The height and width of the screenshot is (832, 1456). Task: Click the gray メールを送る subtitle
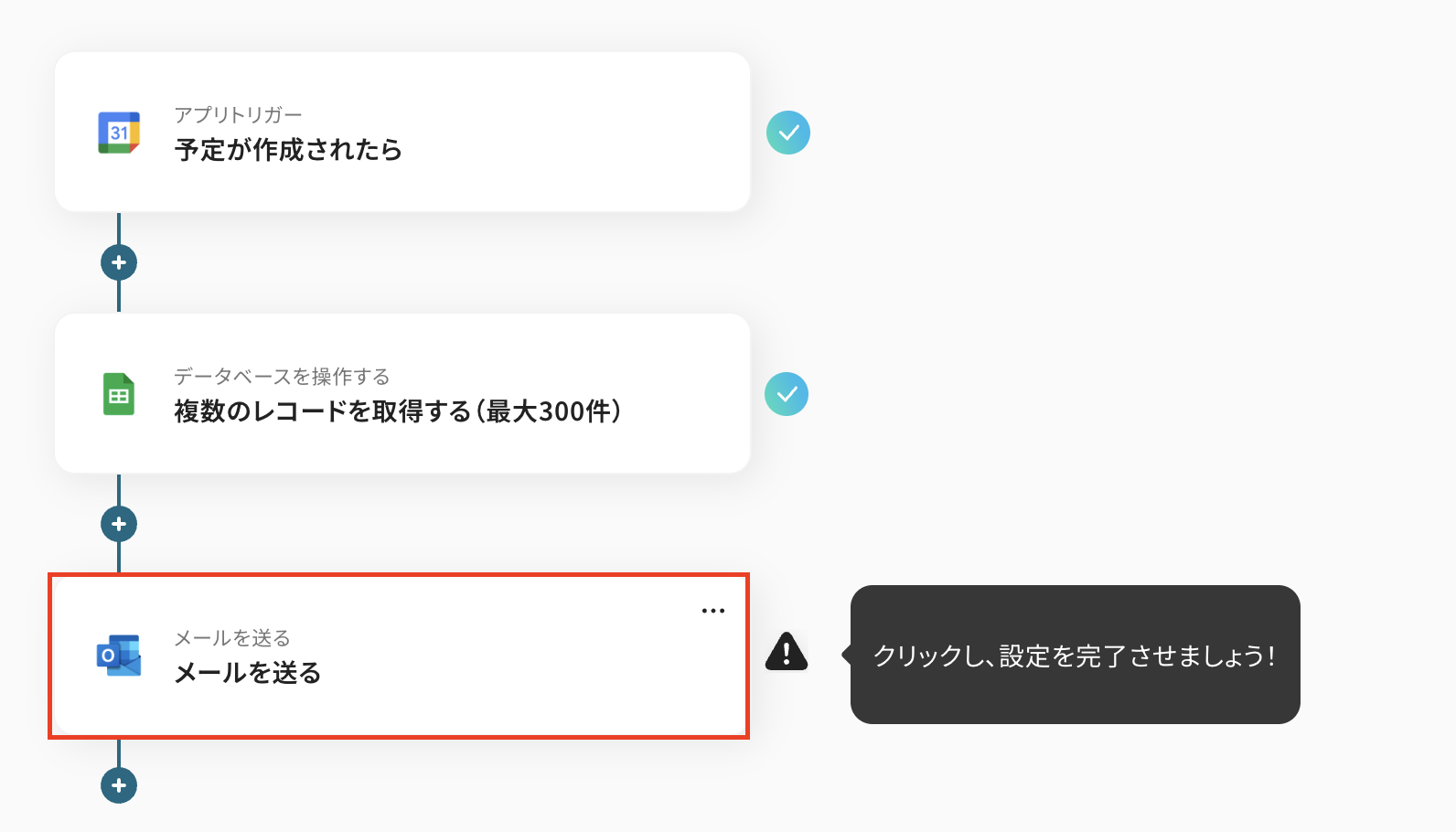coord(232,638)
